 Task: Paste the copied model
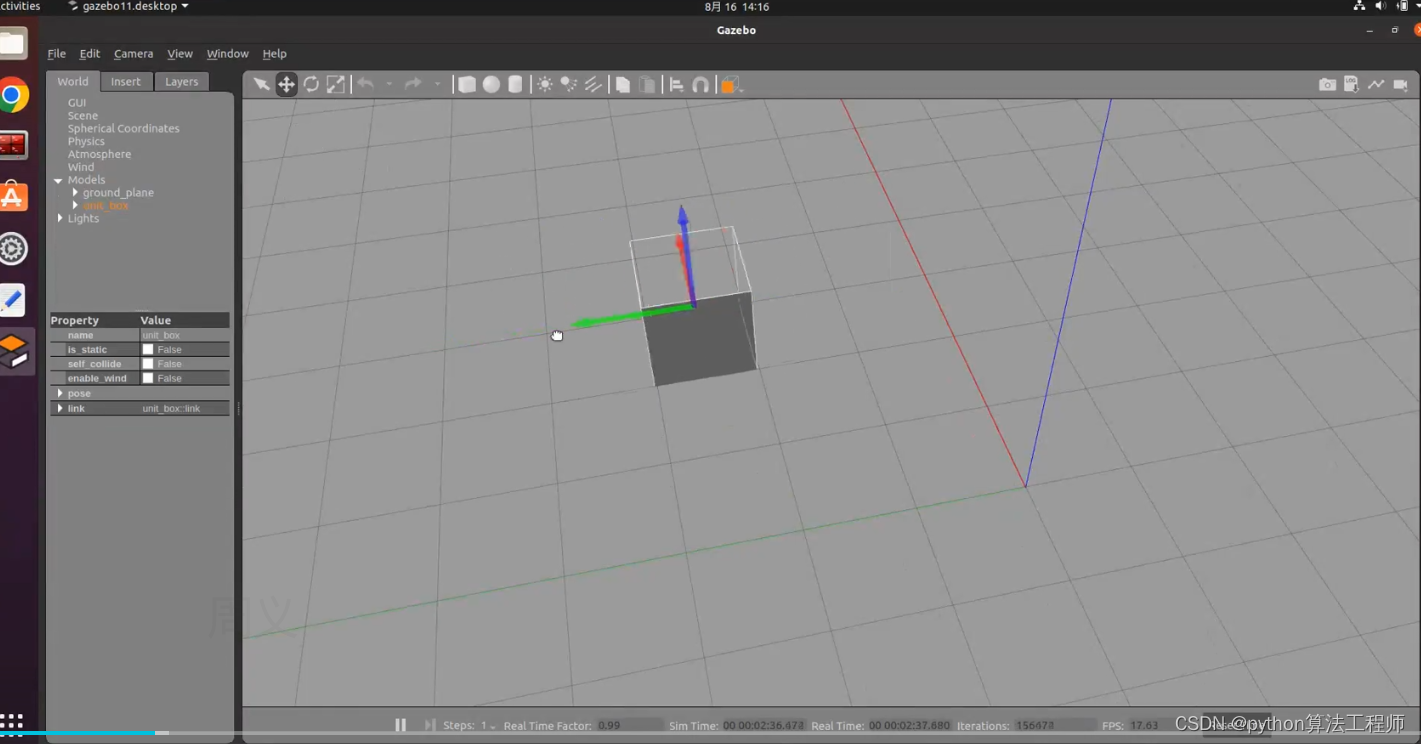click(x=647, y=85)
